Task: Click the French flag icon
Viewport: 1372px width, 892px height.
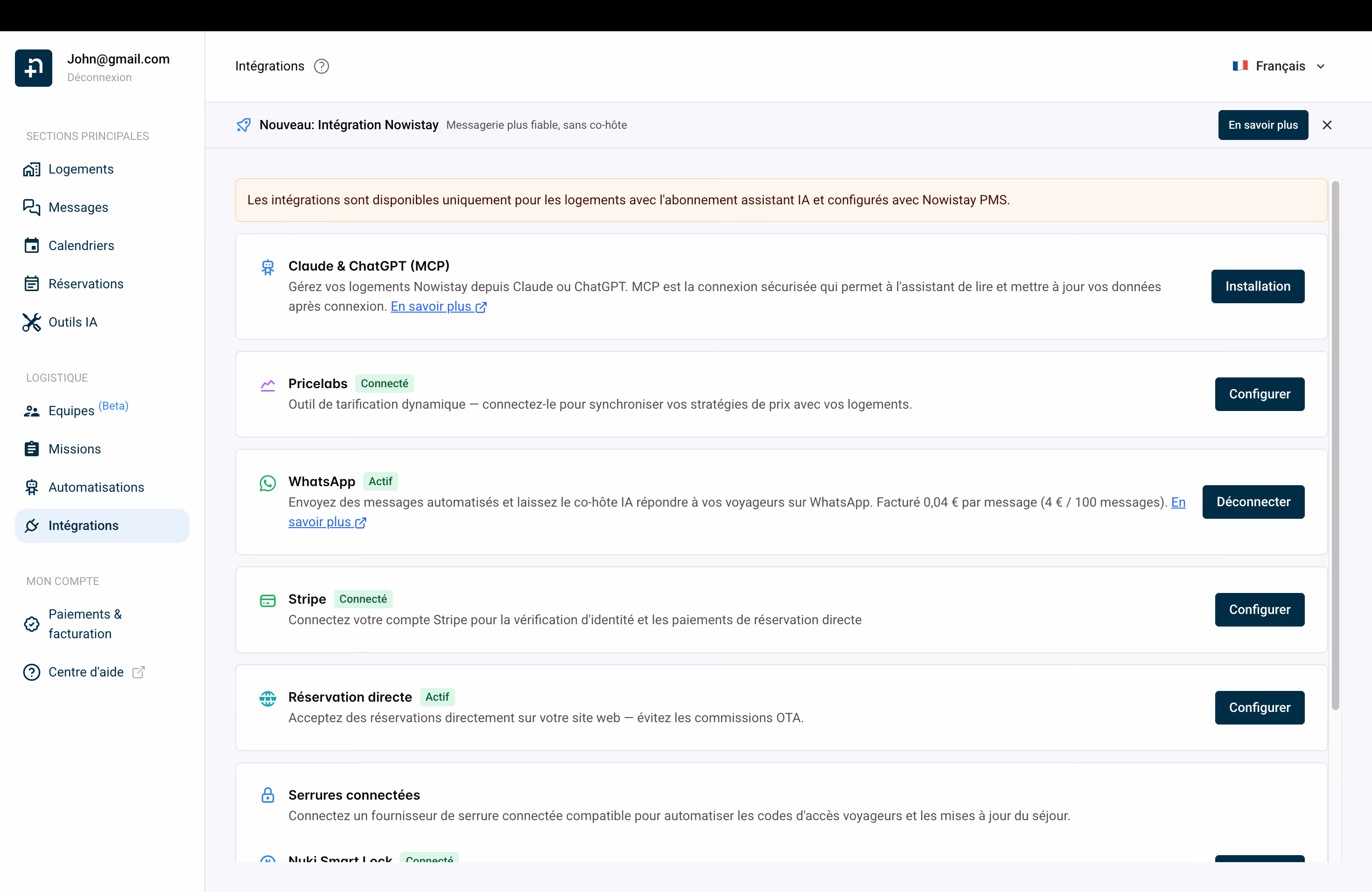Action: pyautogui.click(x=1240, y=66)
